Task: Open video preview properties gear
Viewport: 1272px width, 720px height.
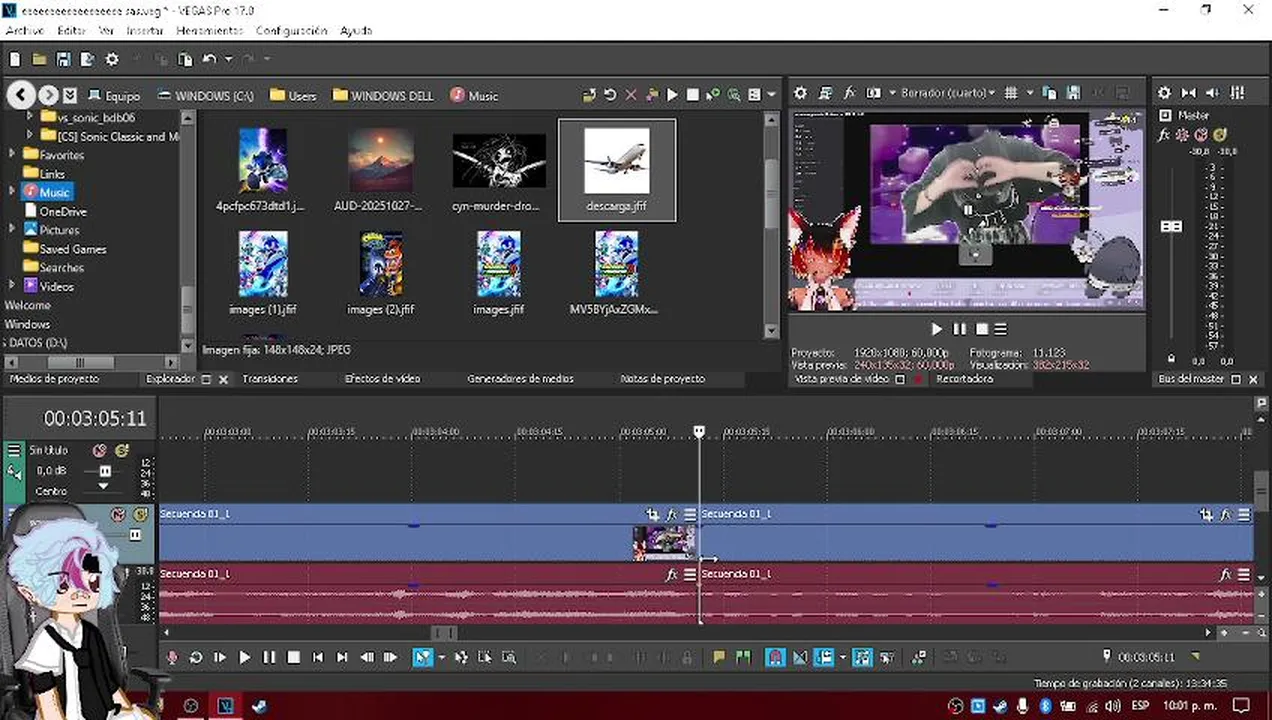Action: [800, 93]
